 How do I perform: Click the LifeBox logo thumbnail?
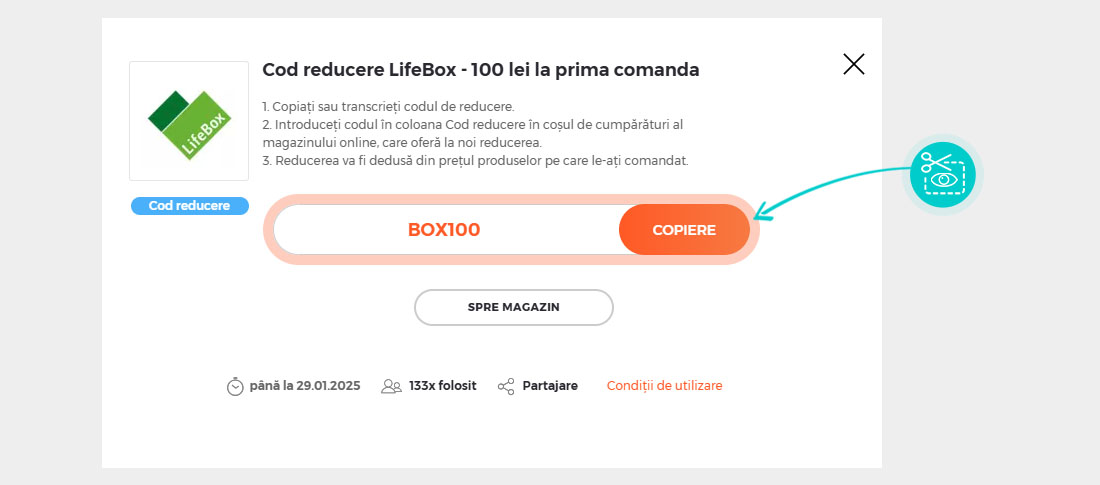click(189, 121)
